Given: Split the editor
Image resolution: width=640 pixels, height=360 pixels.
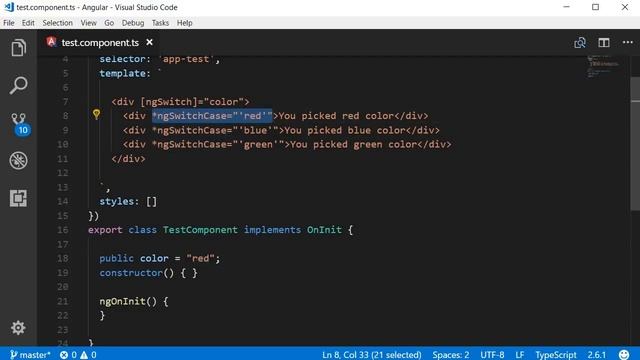Looking at the screenshot, I should click(x=604, y=42).
